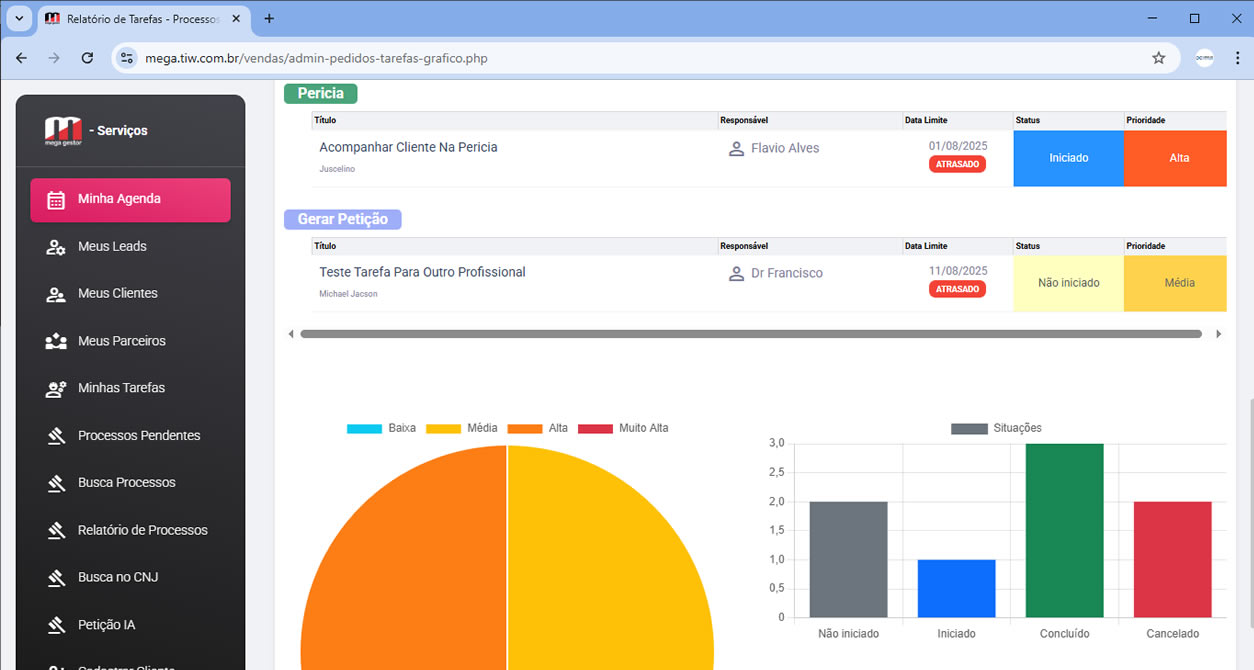Click the blue Iniciado bar
Image resolution: width=1254 pixels, height=670 pixels.
956,589
